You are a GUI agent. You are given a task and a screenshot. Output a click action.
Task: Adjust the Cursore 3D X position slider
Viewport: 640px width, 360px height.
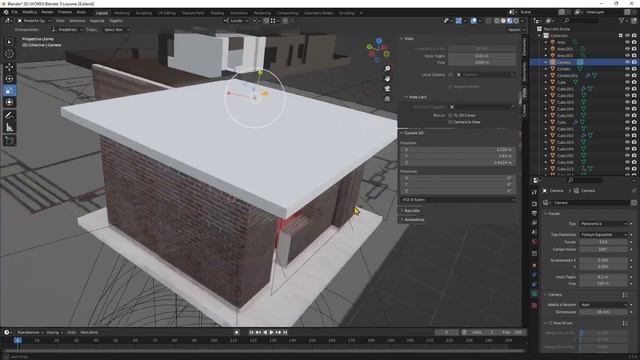458,150
